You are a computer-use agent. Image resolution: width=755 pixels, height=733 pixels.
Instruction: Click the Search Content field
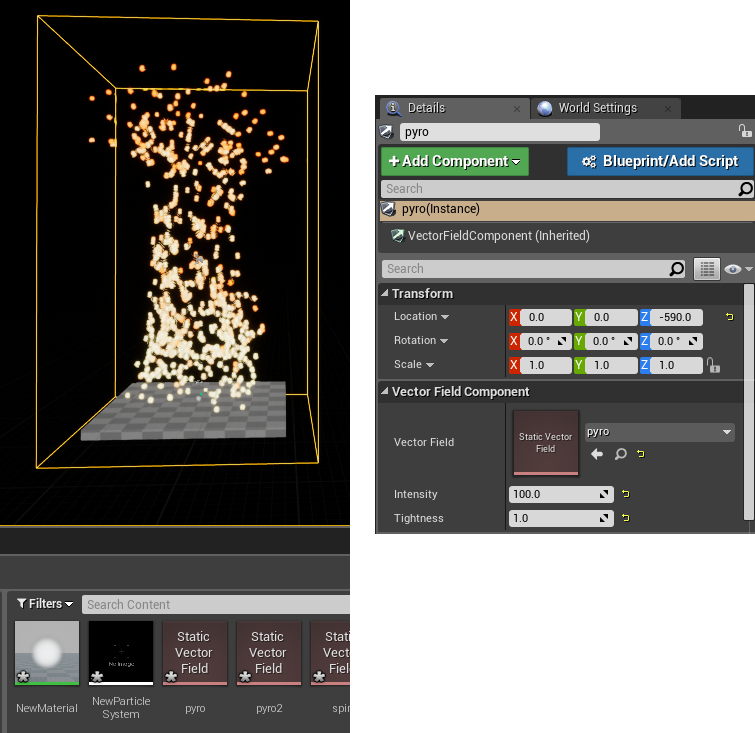click(x=216, y=604)
